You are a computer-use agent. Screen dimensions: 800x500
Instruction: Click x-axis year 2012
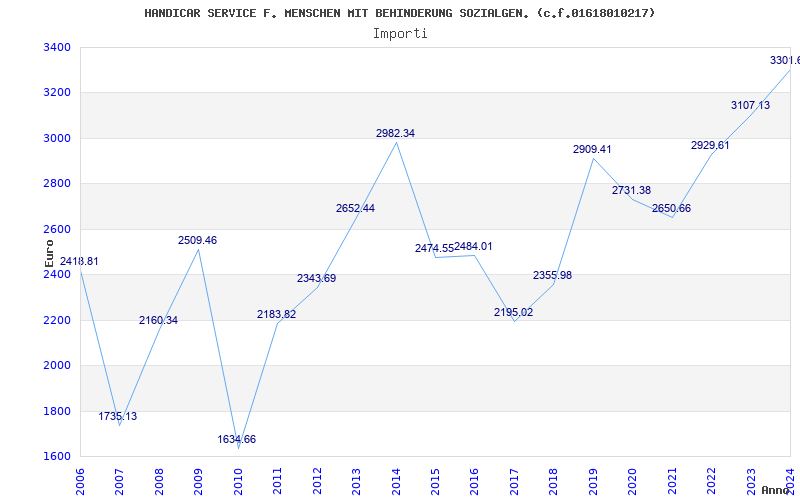coord(317,481)
